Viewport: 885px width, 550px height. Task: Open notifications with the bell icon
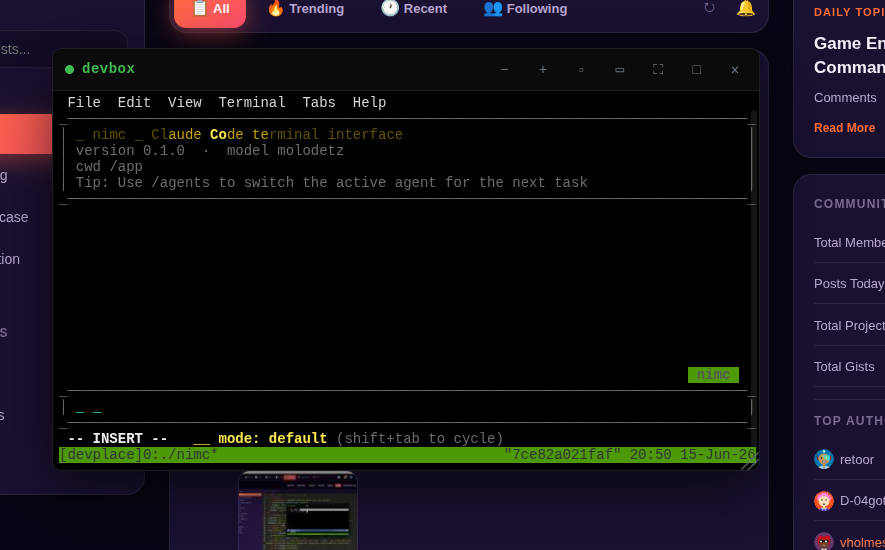746,8
